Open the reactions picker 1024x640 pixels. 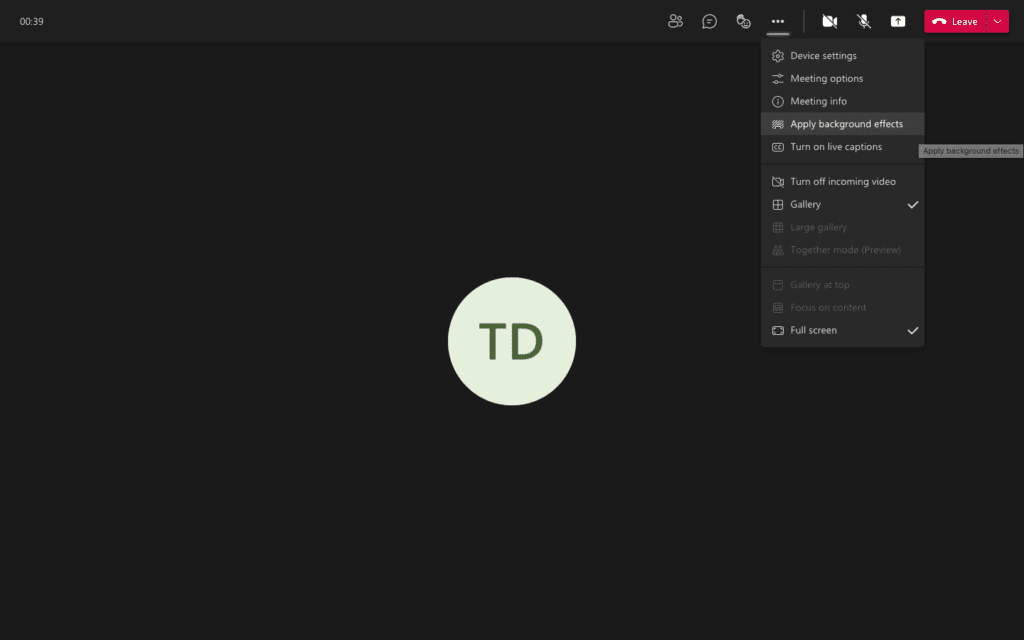743,21
